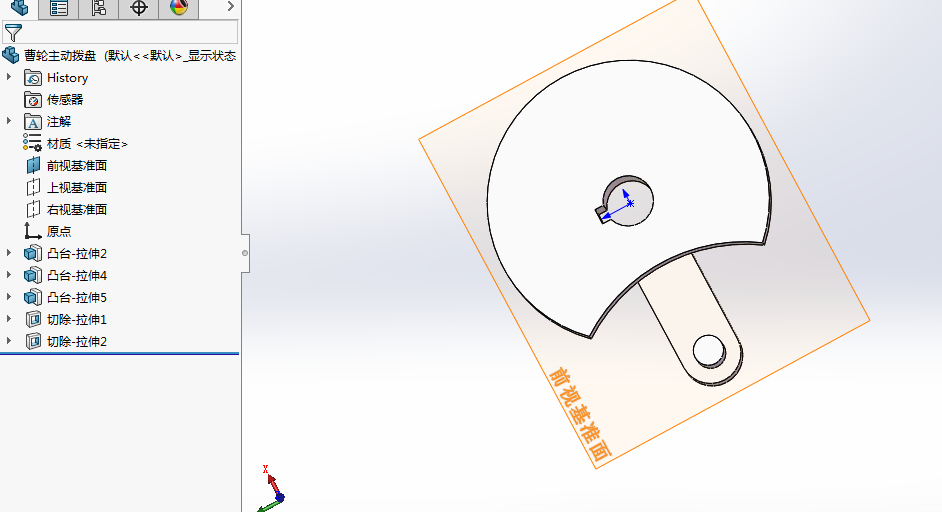Expand the 凸台-拉伸5 feature

pos(8,296)
